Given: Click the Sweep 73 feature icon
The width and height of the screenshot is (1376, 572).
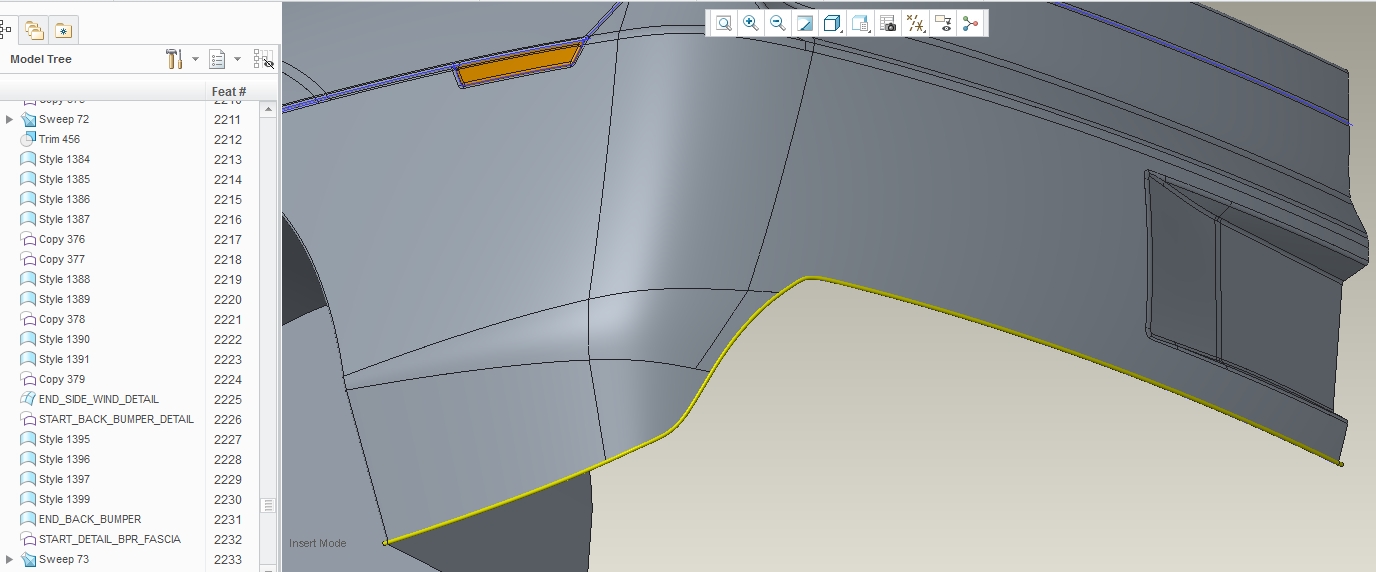Looking at the screenshot, I should click(x=28, y=559).
